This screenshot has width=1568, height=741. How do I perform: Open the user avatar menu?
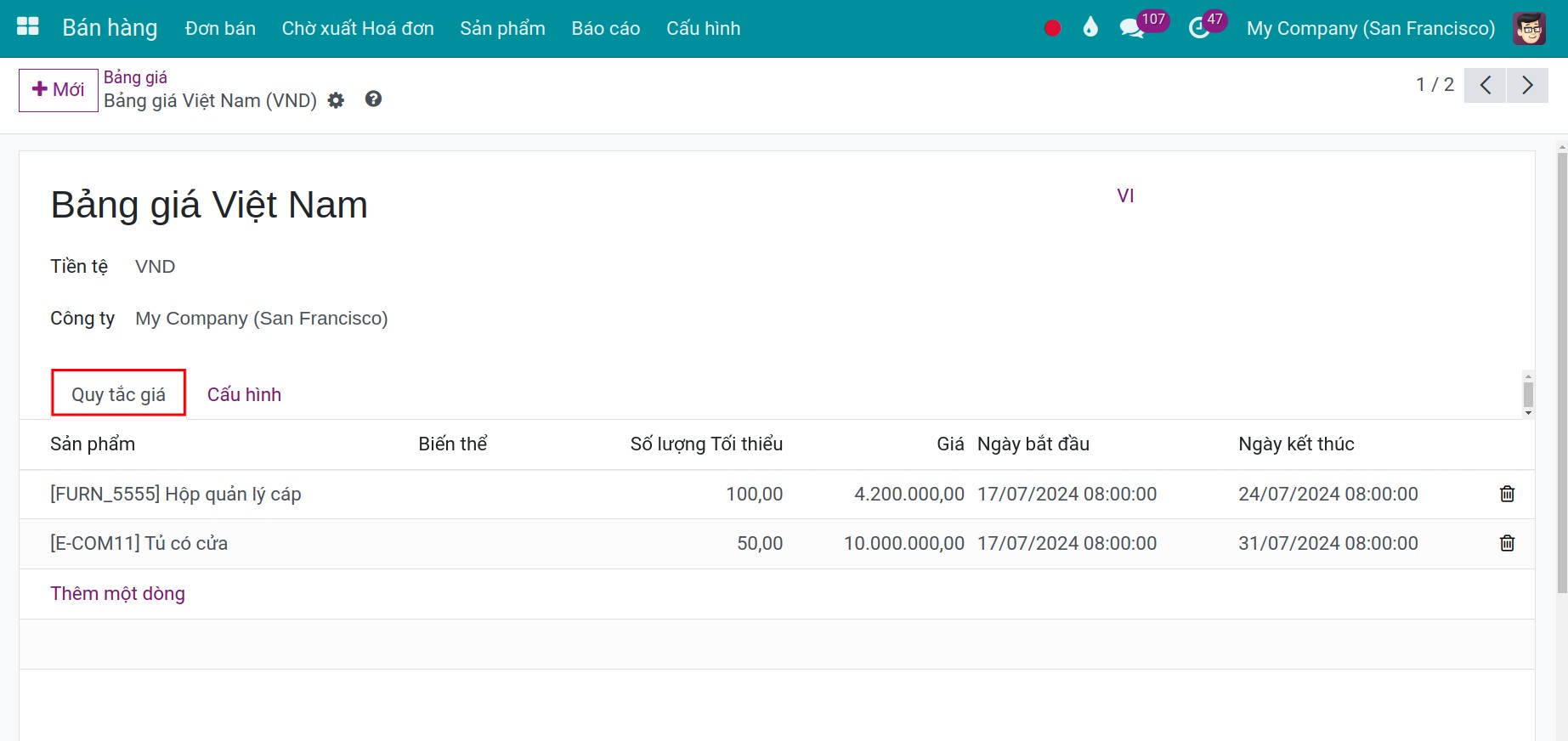coord(1529,28)
